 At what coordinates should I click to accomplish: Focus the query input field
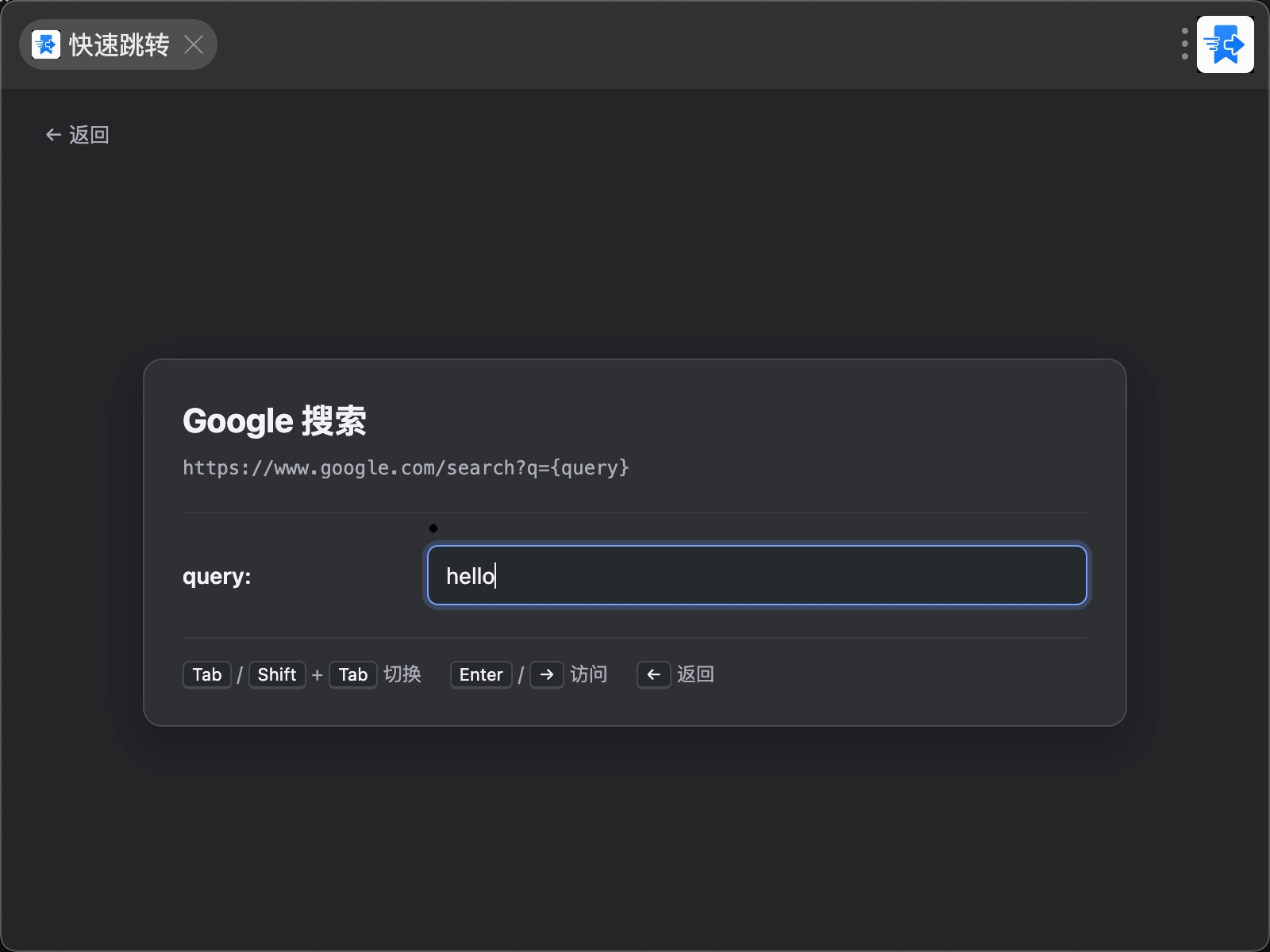click(x=756, y=575)
